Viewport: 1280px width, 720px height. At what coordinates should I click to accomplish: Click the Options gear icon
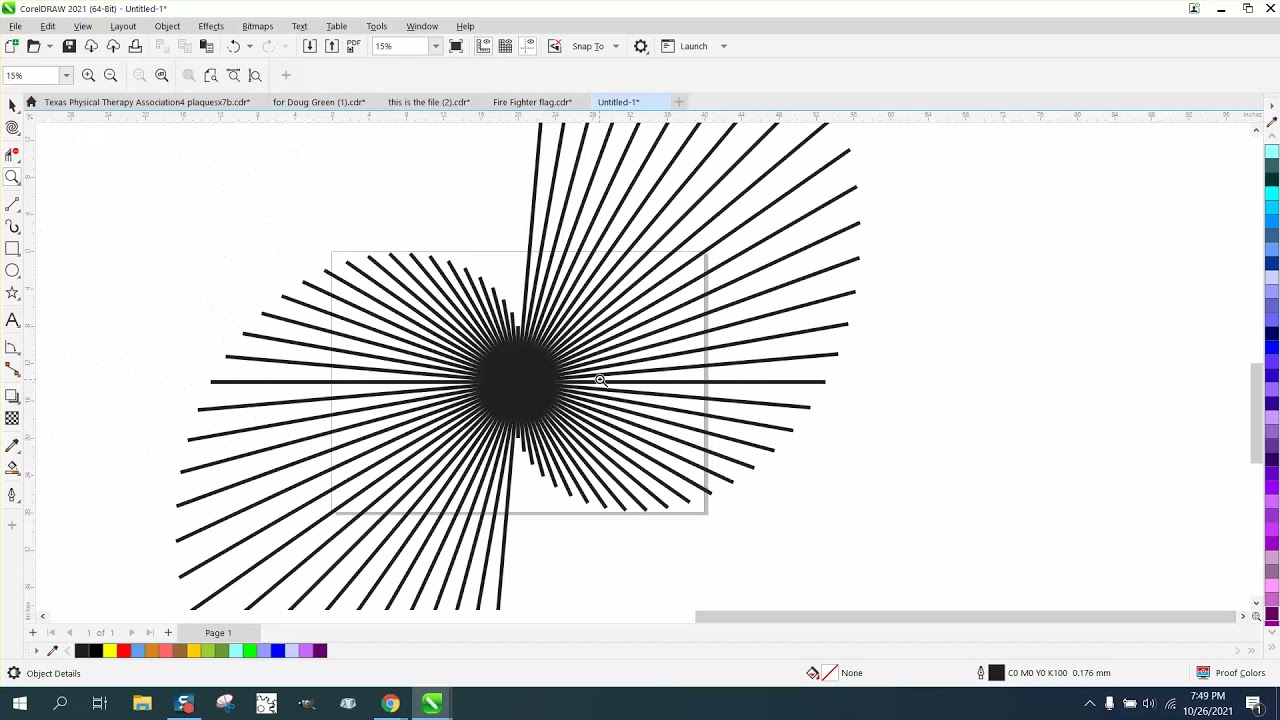(641, 46)
